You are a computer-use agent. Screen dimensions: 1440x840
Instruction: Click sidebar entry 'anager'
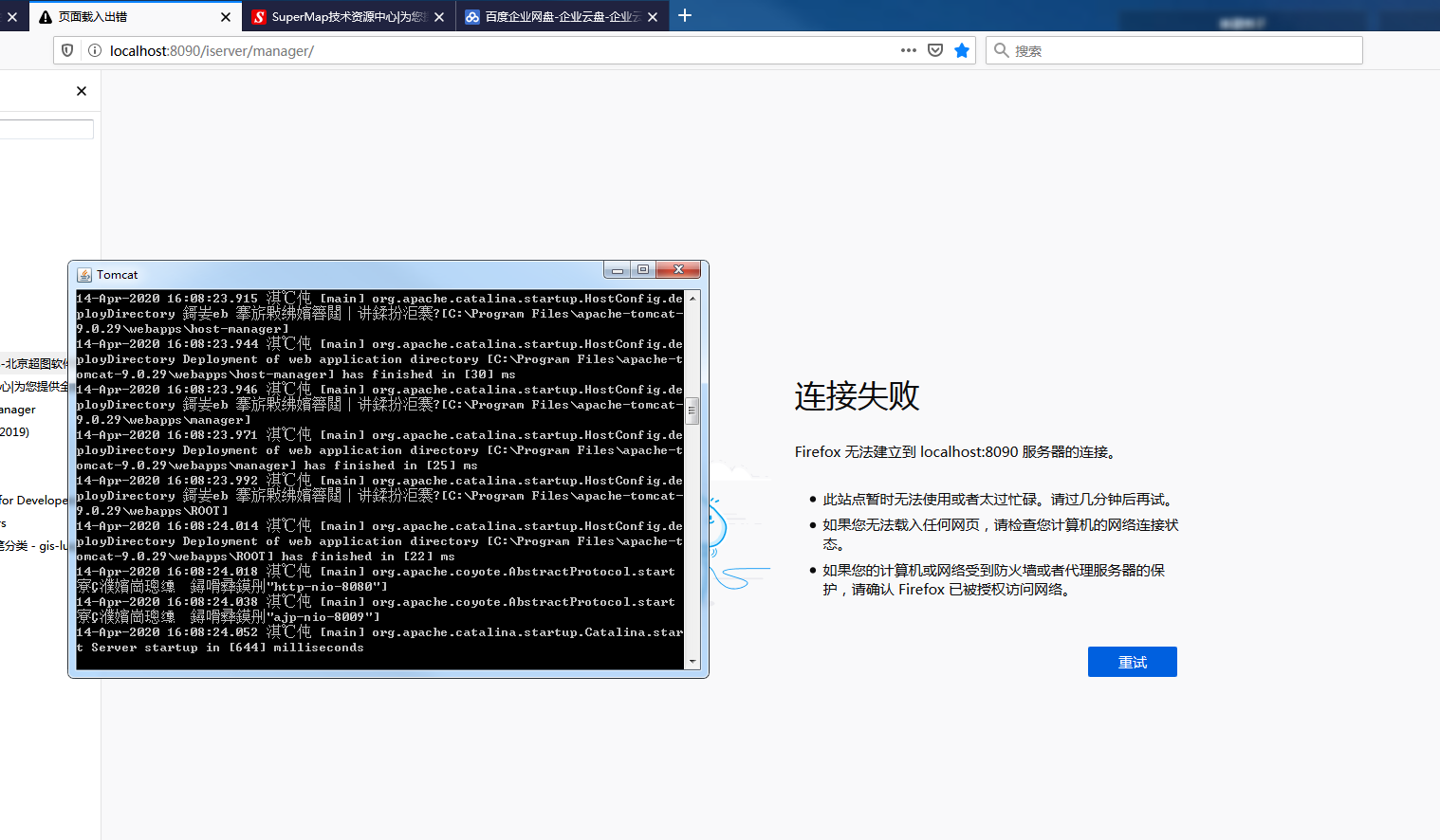click(18, 409)
